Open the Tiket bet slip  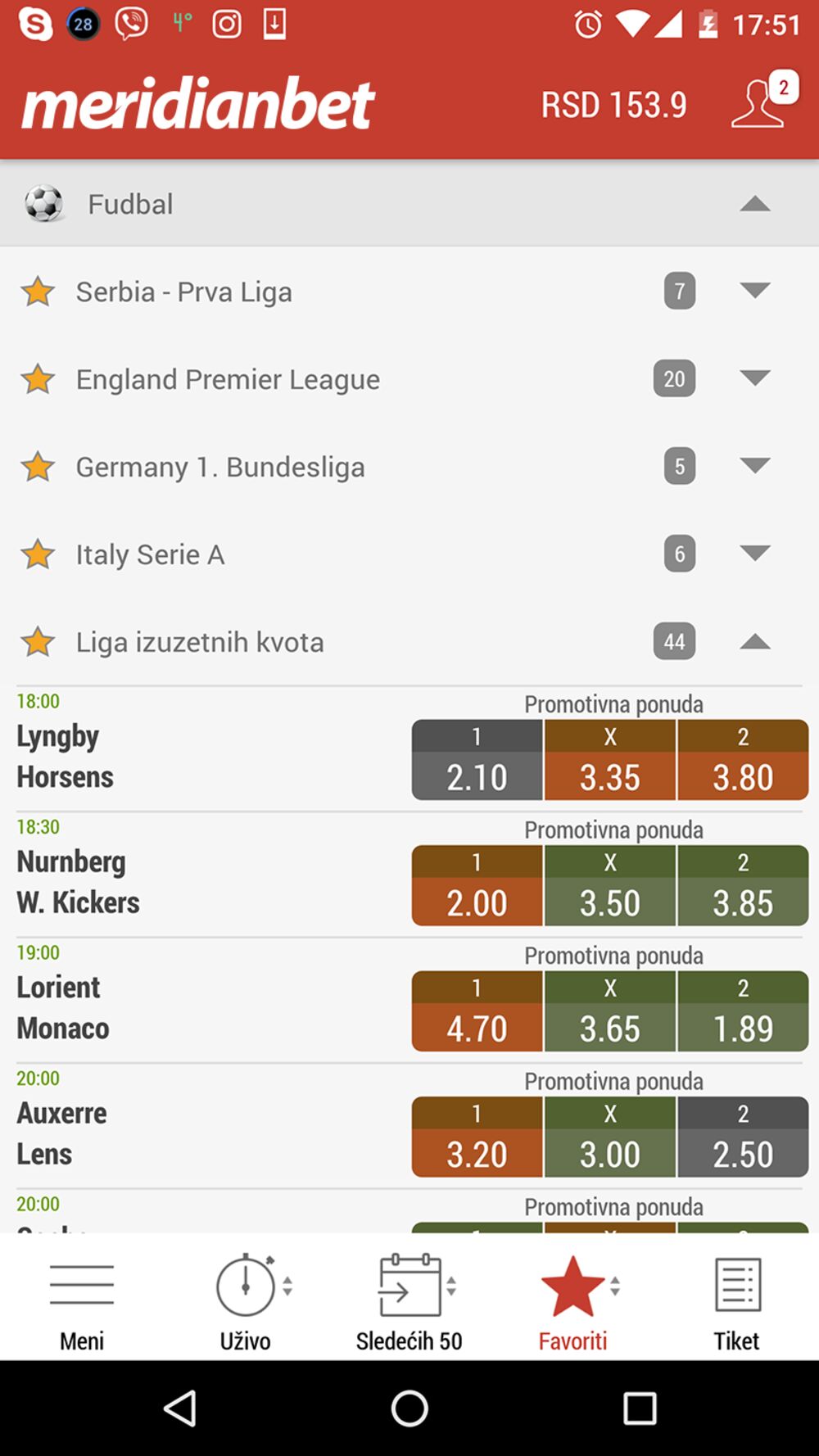click(737, 1302)
